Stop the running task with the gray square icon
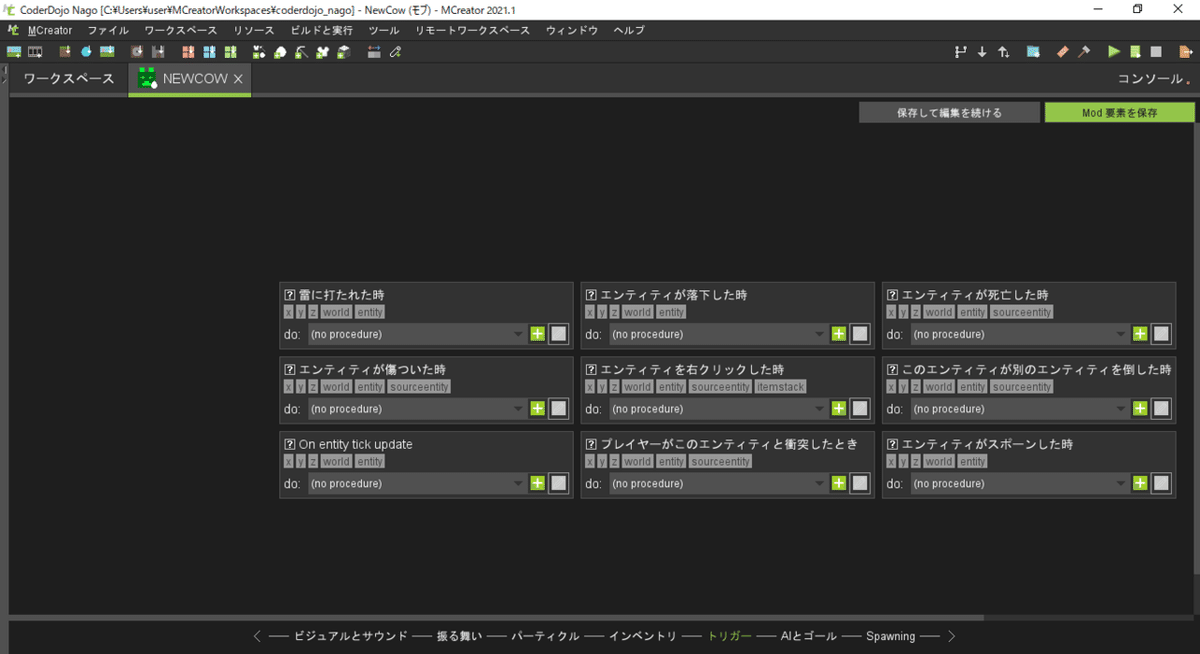This screenshot has width=1200, height=654. coord(1156,51)
